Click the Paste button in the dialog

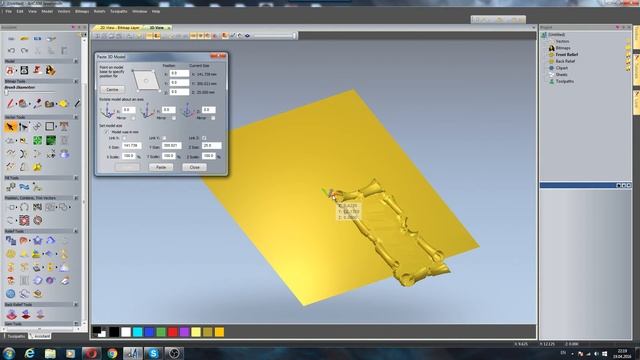[x=161, y=167]
